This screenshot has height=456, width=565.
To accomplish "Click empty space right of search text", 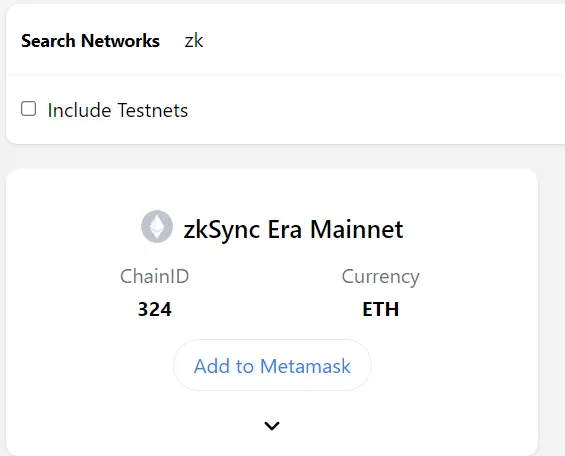I will pos(378,40).
